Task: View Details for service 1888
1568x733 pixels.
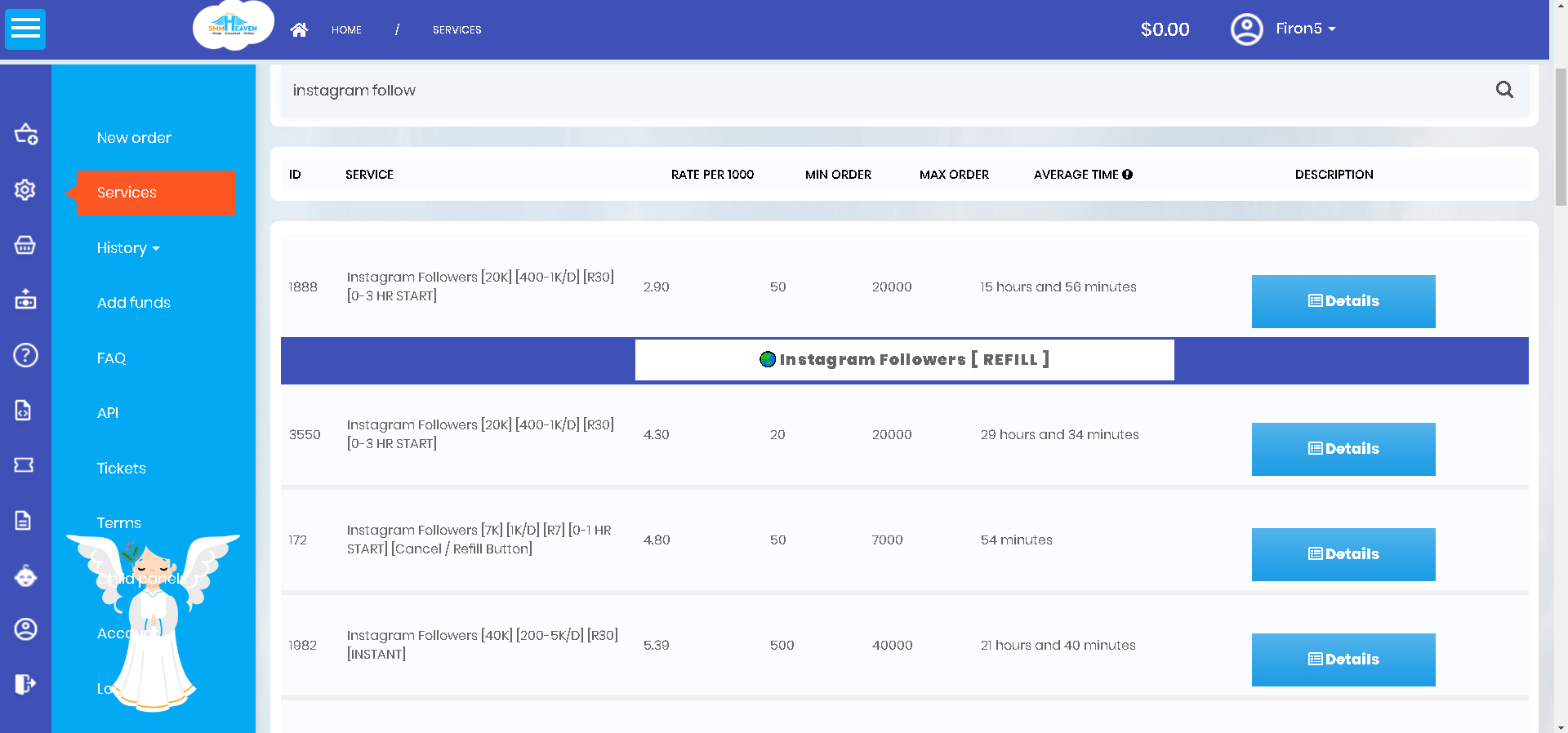Action: coord(1343,301)
